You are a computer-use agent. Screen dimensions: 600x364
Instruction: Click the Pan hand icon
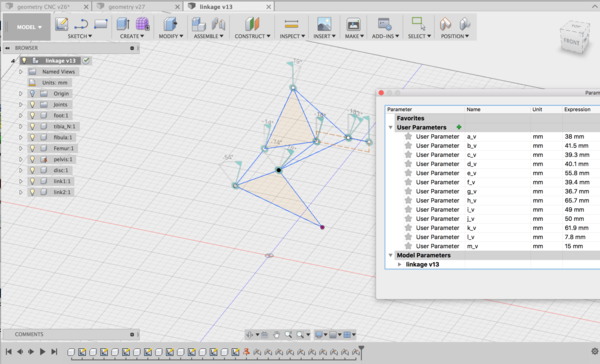coord(276,335)
